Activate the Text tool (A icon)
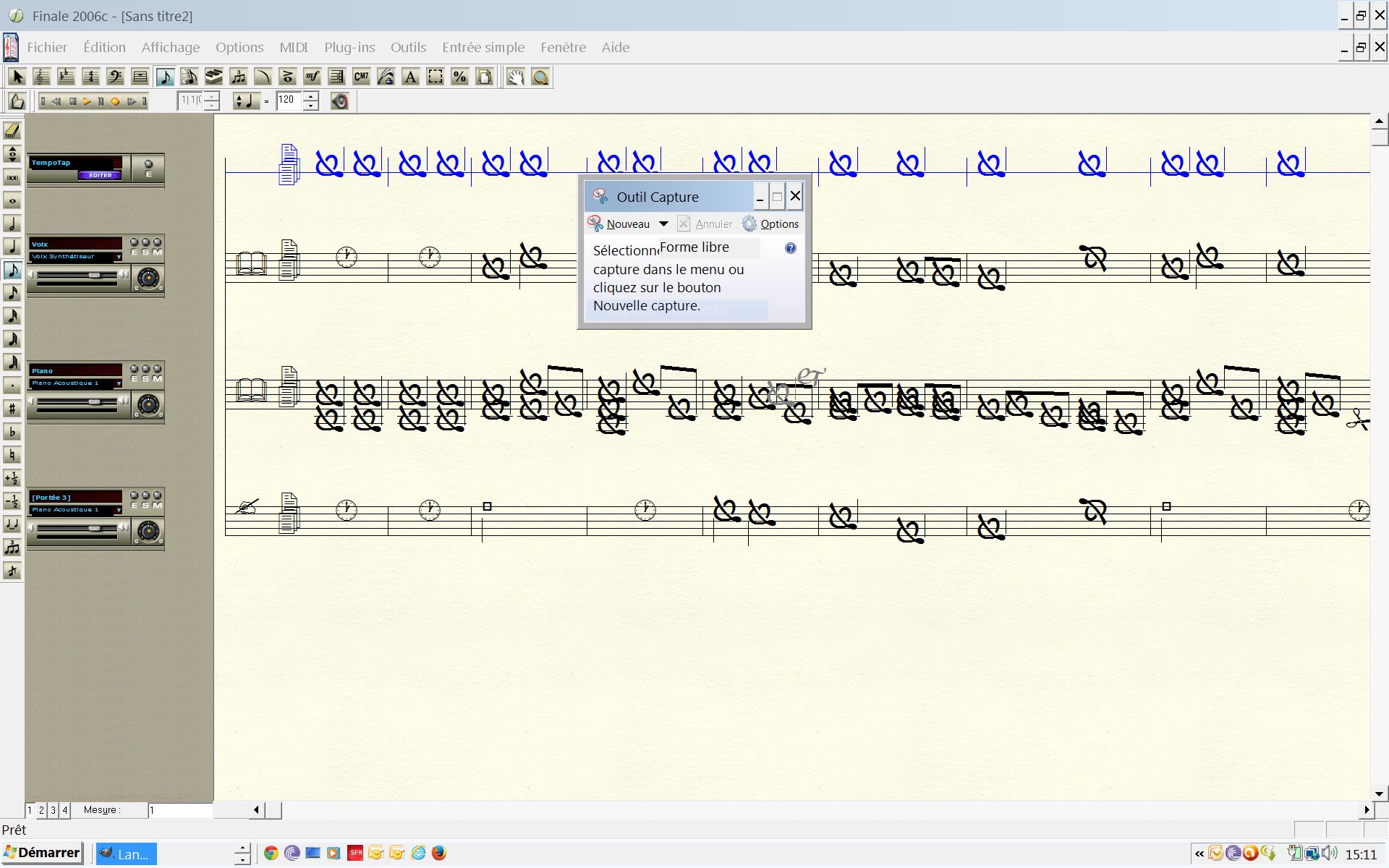1389x868 pixels. [x=410, y=77]
